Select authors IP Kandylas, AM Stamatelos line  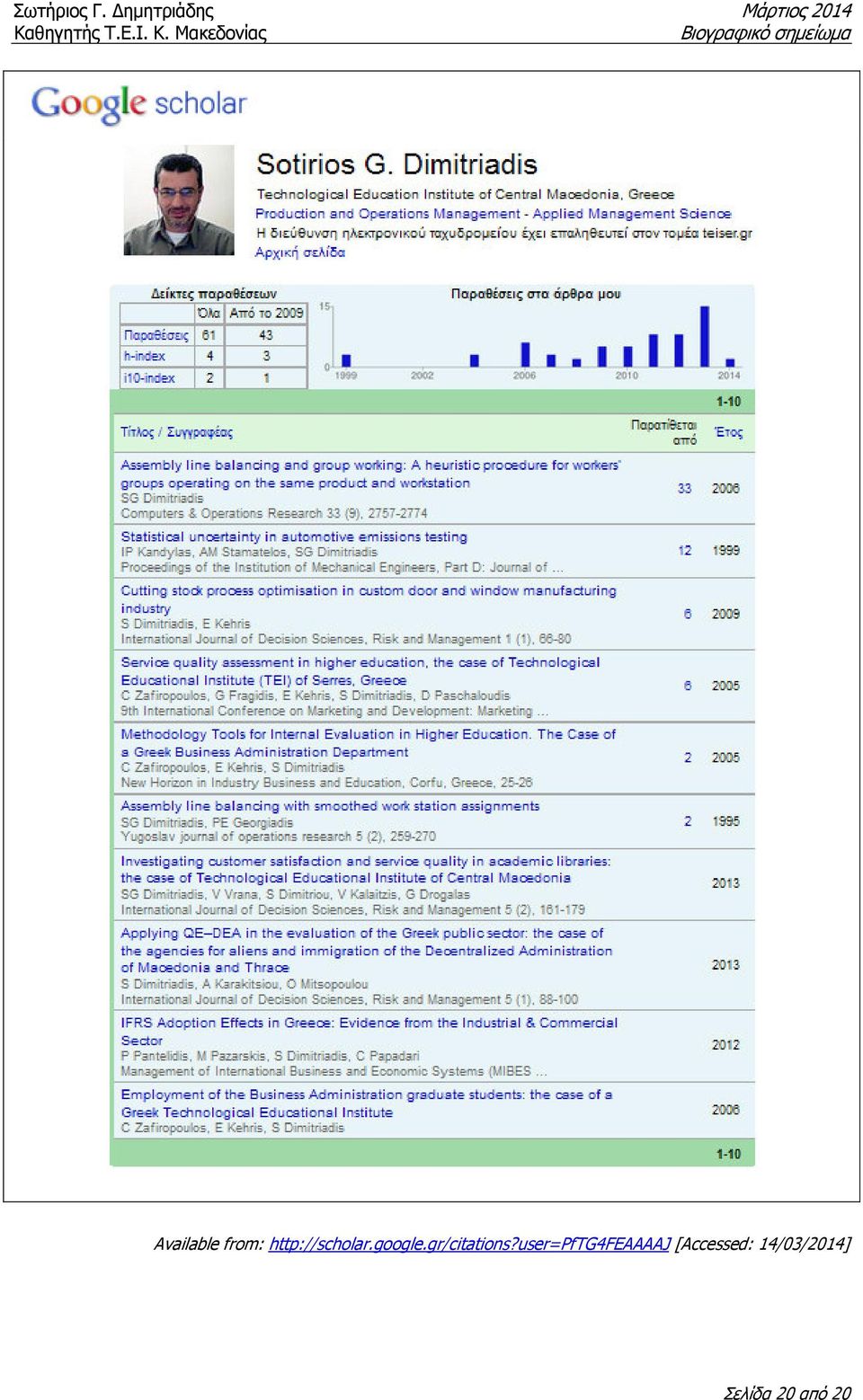[249, 553]
